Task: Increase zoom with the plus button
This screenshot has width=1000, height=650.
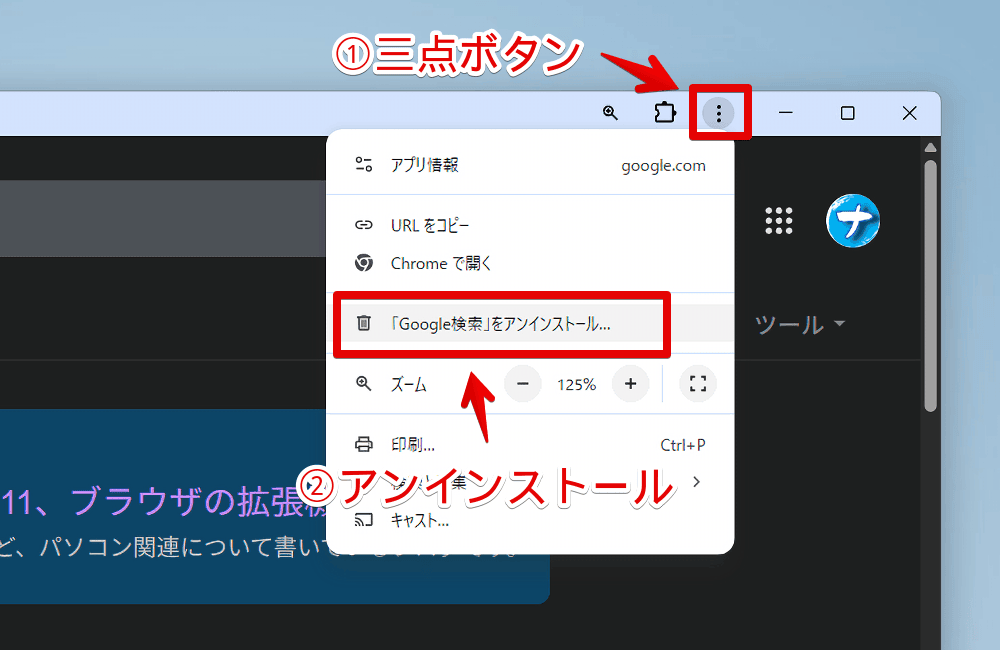Action: 631,384
